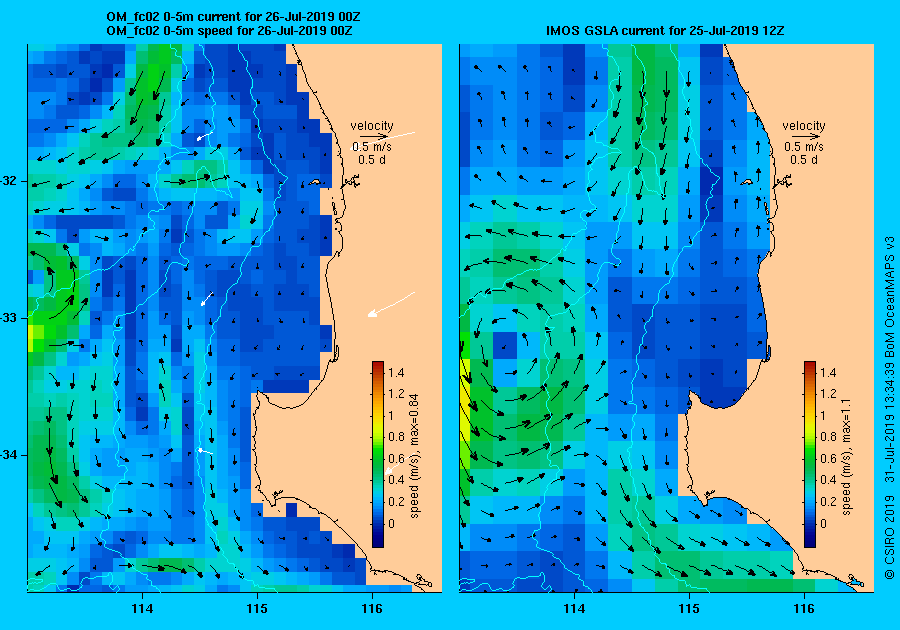Click the reference velocity arrow in OM_fc02 map
This screenshot has width=900, height=630.
pyautogui.click(x=372, y=137)
